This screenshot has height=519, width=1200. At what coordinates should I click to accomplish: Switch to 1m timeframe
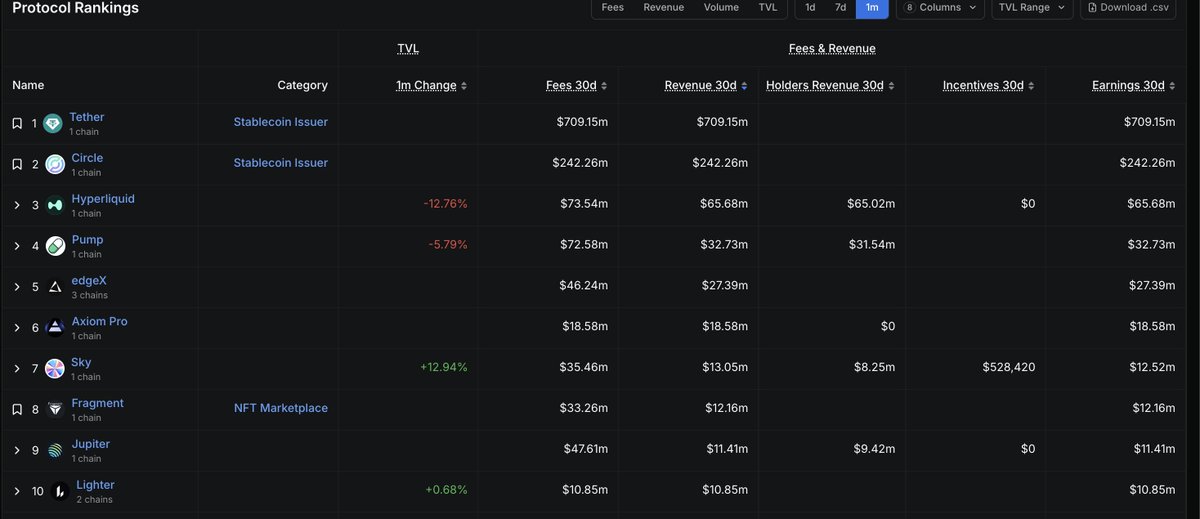coord(872,8)
